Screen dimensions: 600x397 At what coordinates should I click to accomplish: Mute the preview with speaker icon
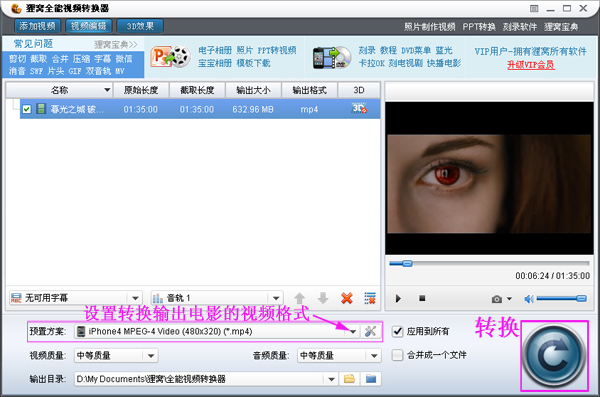pos(529,299)
